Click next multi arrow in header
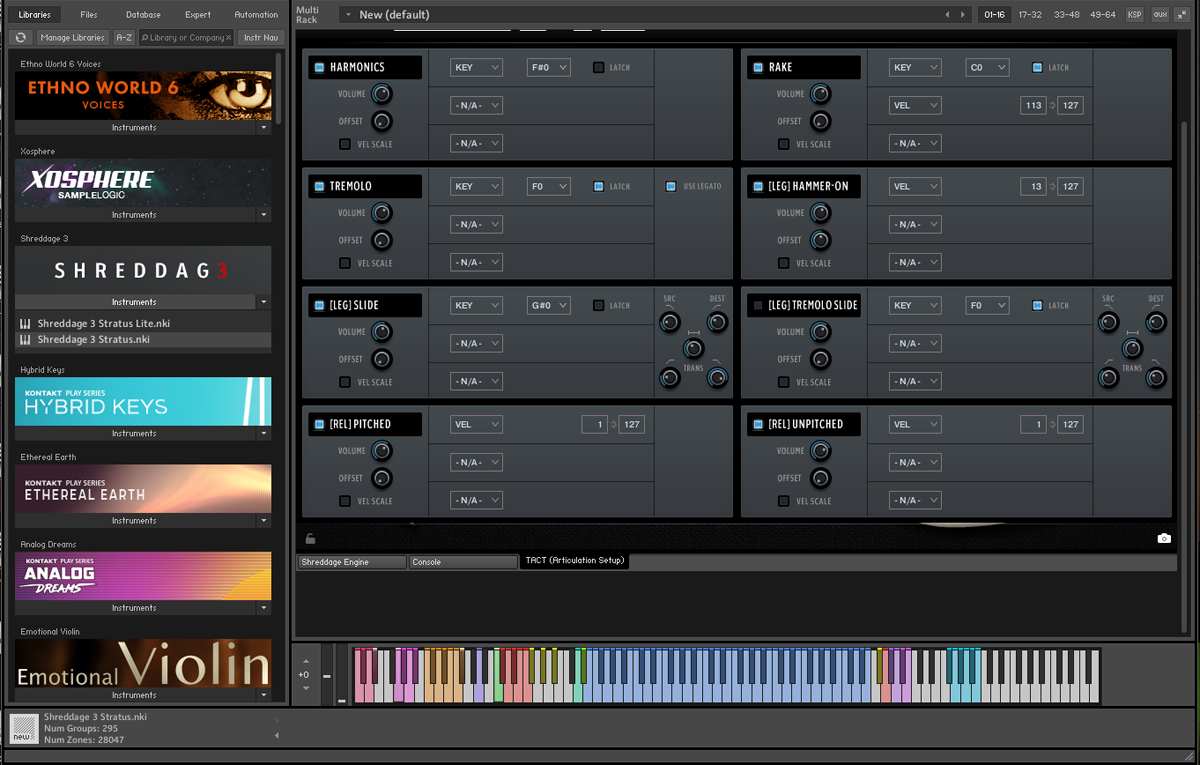This screenshot has width=1200, height=765. pyautogui.click(x=963, y=15)
